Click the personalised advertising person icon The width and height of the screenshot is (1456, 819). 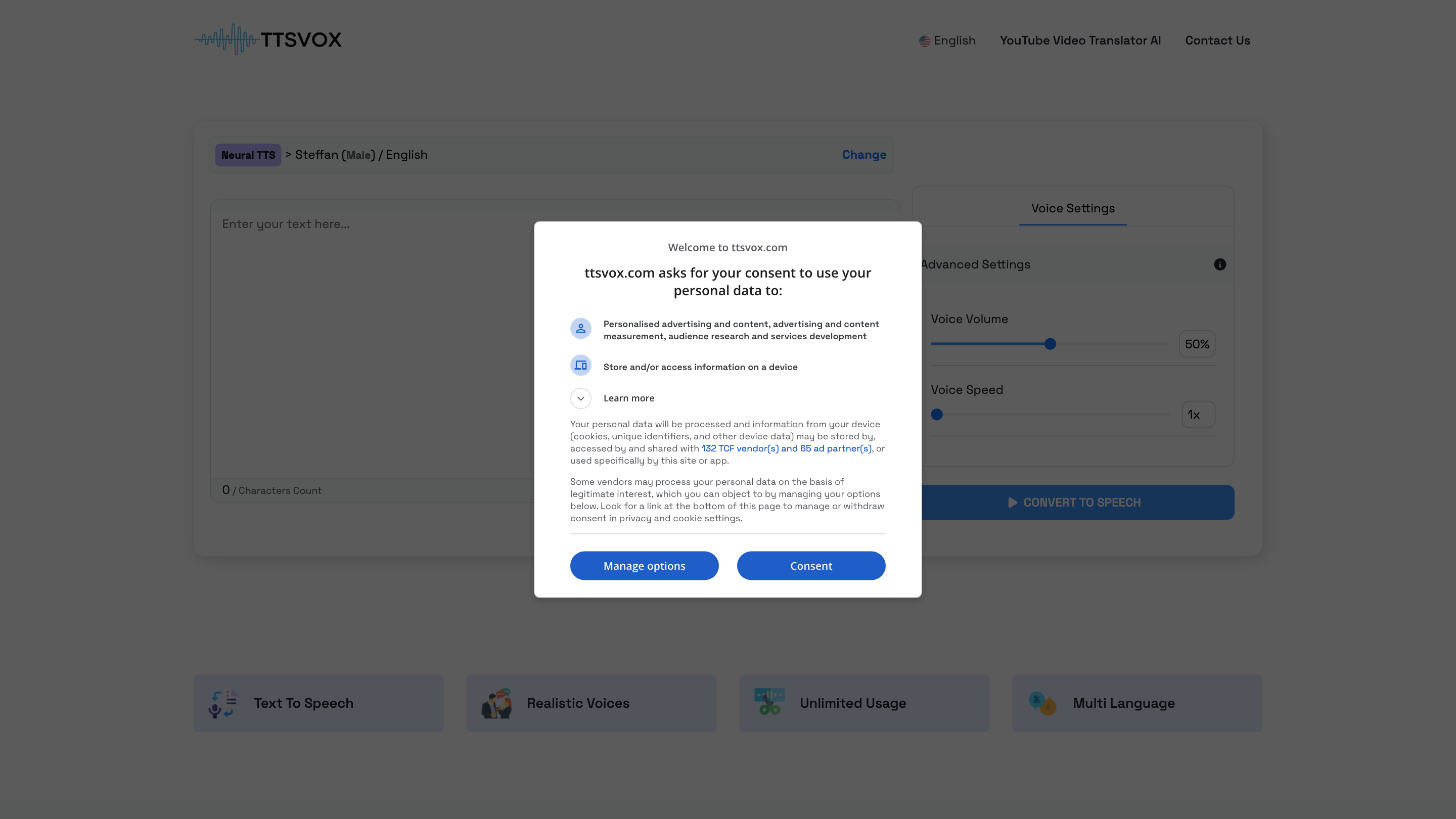(580, 329)
